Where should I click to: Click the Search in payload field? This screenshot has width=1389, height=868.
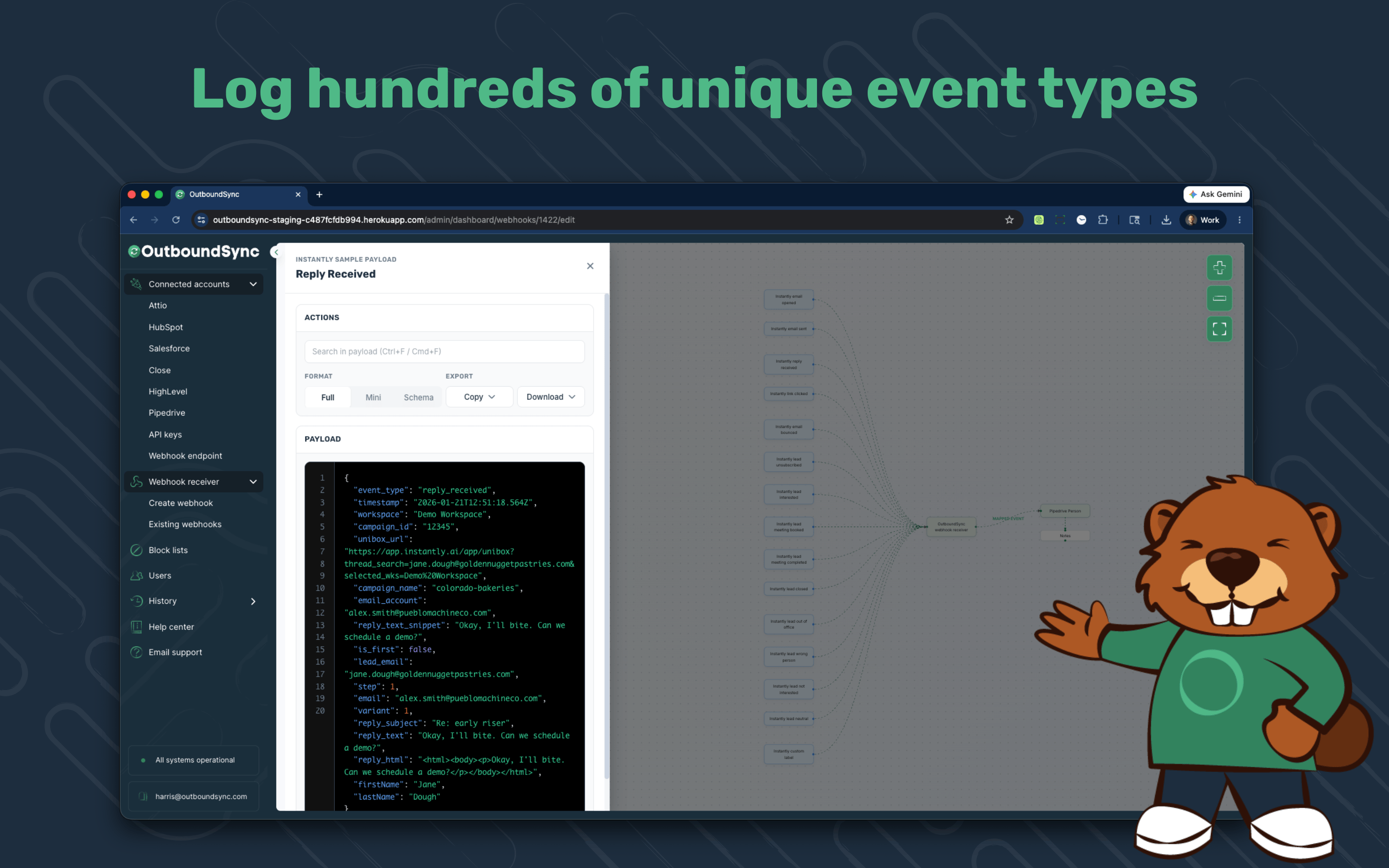(x=444, y=352)
